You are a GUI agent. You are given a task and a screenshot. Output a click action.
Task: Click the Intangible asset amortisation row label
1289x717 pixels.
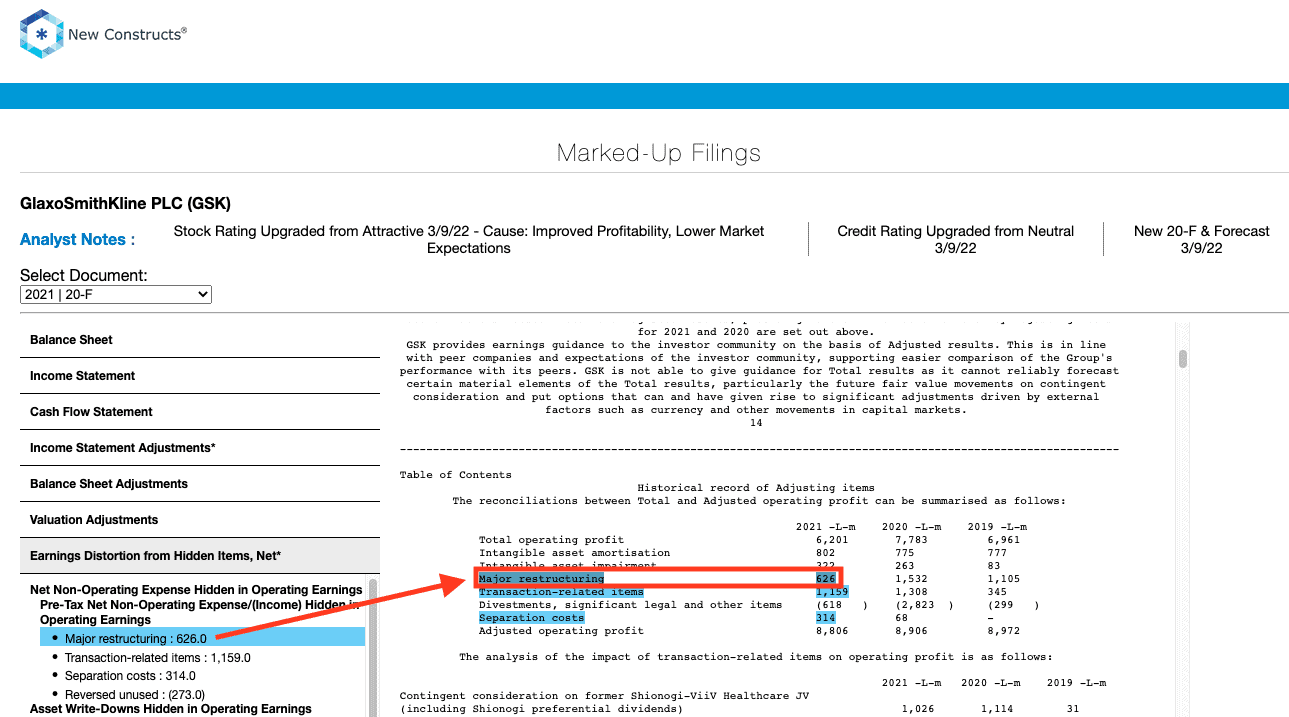coord(574,553)
